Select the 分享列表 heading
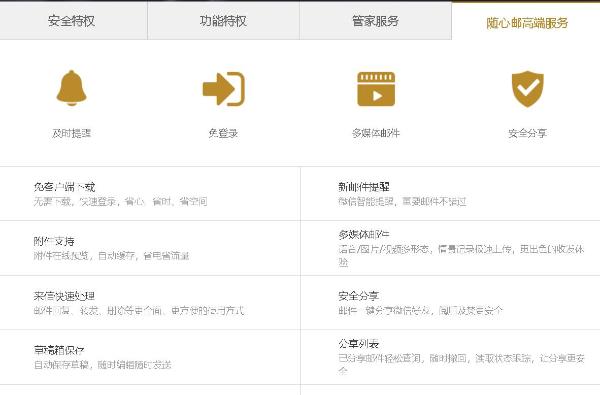 (359, 344)
